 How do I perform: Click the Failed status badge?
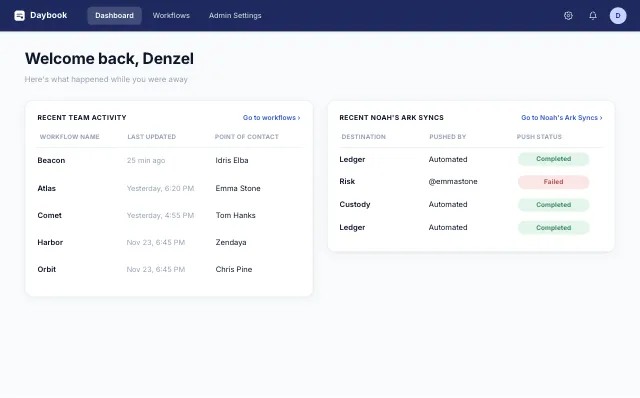[553, 182]
